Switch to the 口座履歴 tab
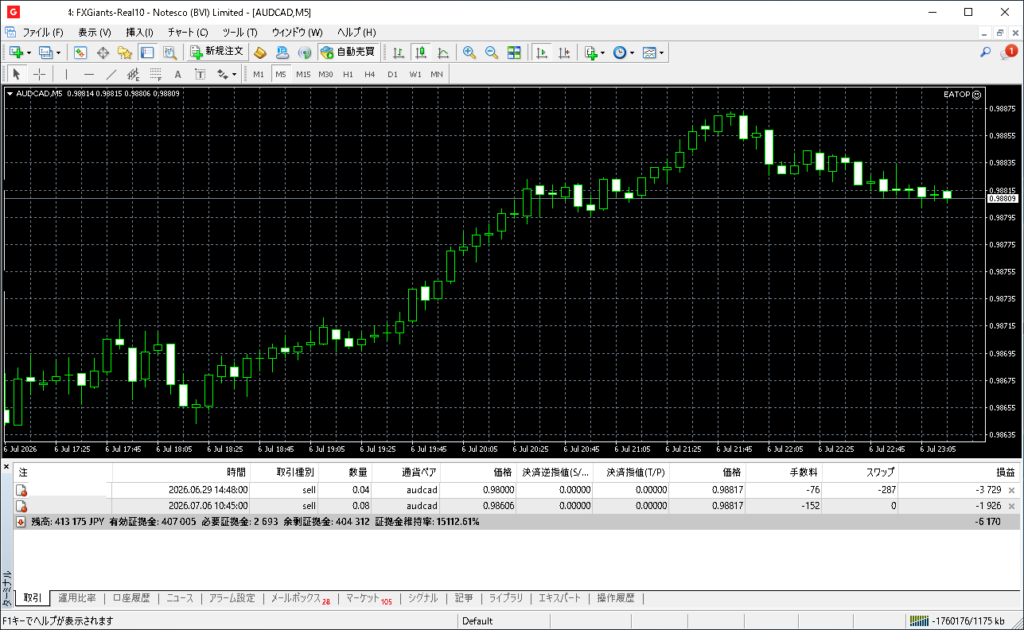The width and height of the screenshot is (1024, 630). 131,598
